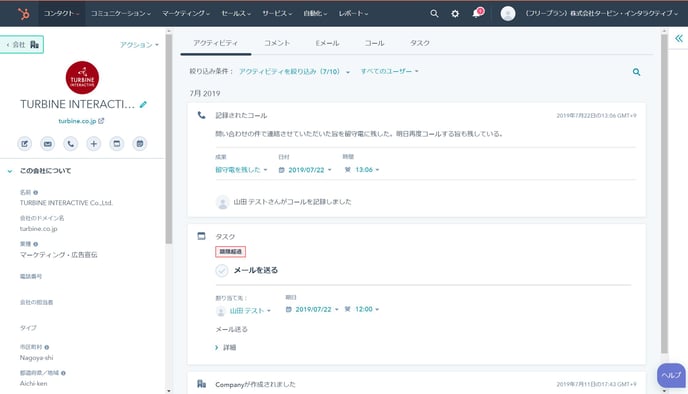Click the task icon on the タスク card
The width and height of the screenshot is (688, 394).
201,236
